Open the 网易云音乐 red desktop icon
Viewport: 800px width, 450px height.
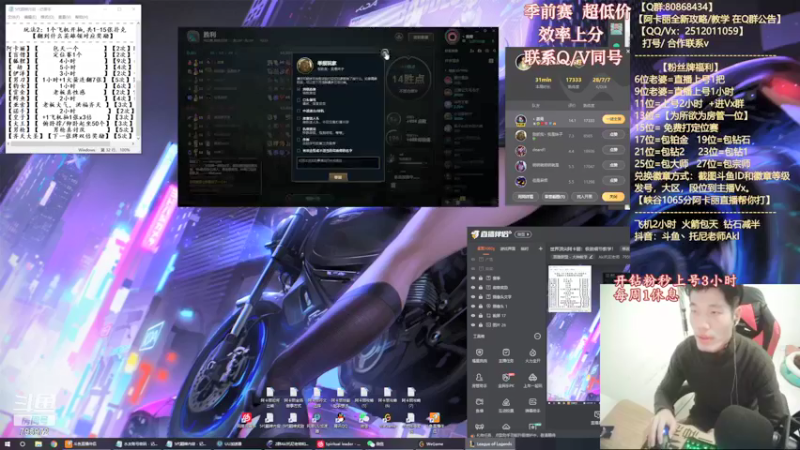click(246, 418)
